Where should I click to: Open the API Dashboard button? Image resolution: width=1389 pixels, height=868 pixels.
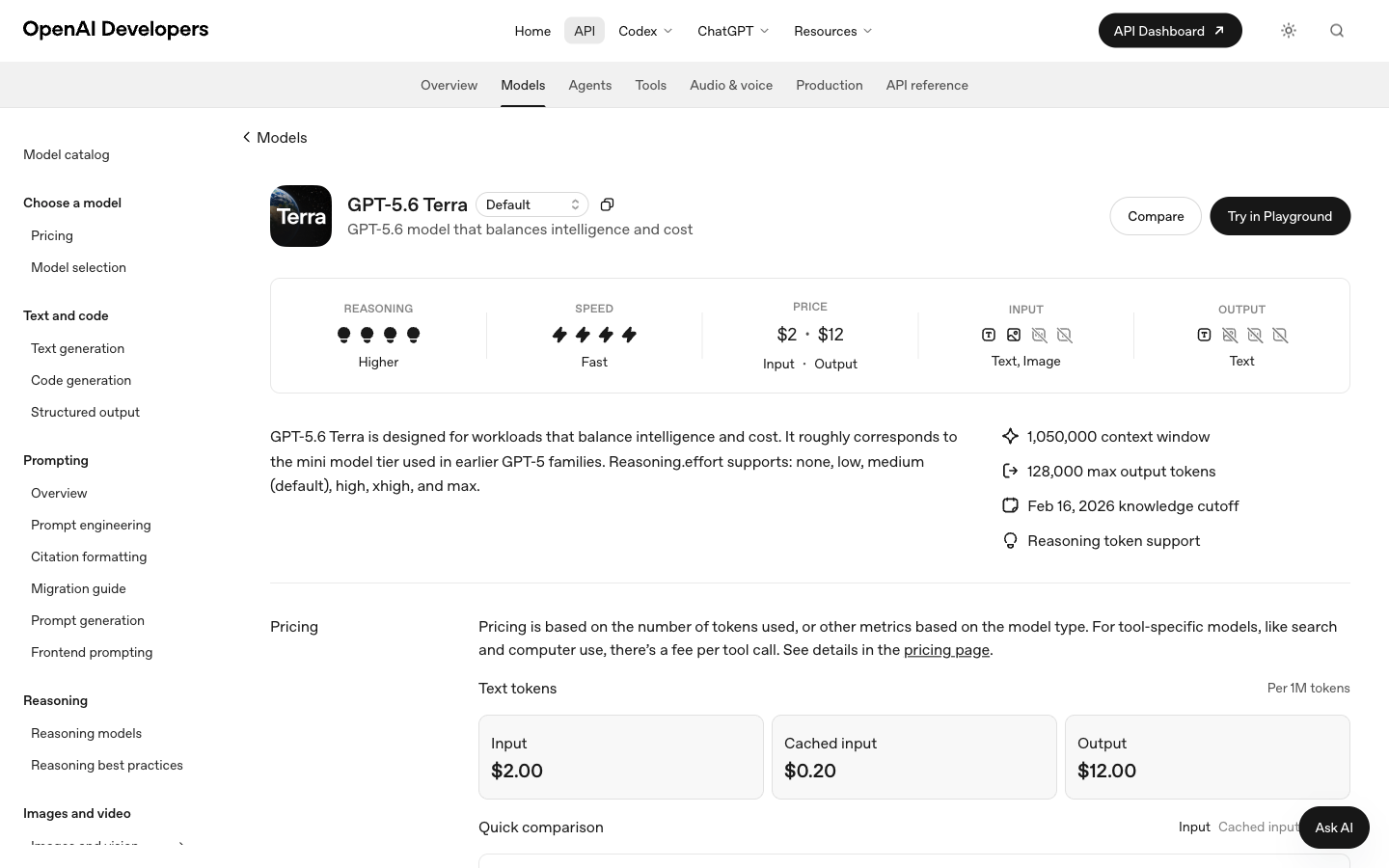1170,31
